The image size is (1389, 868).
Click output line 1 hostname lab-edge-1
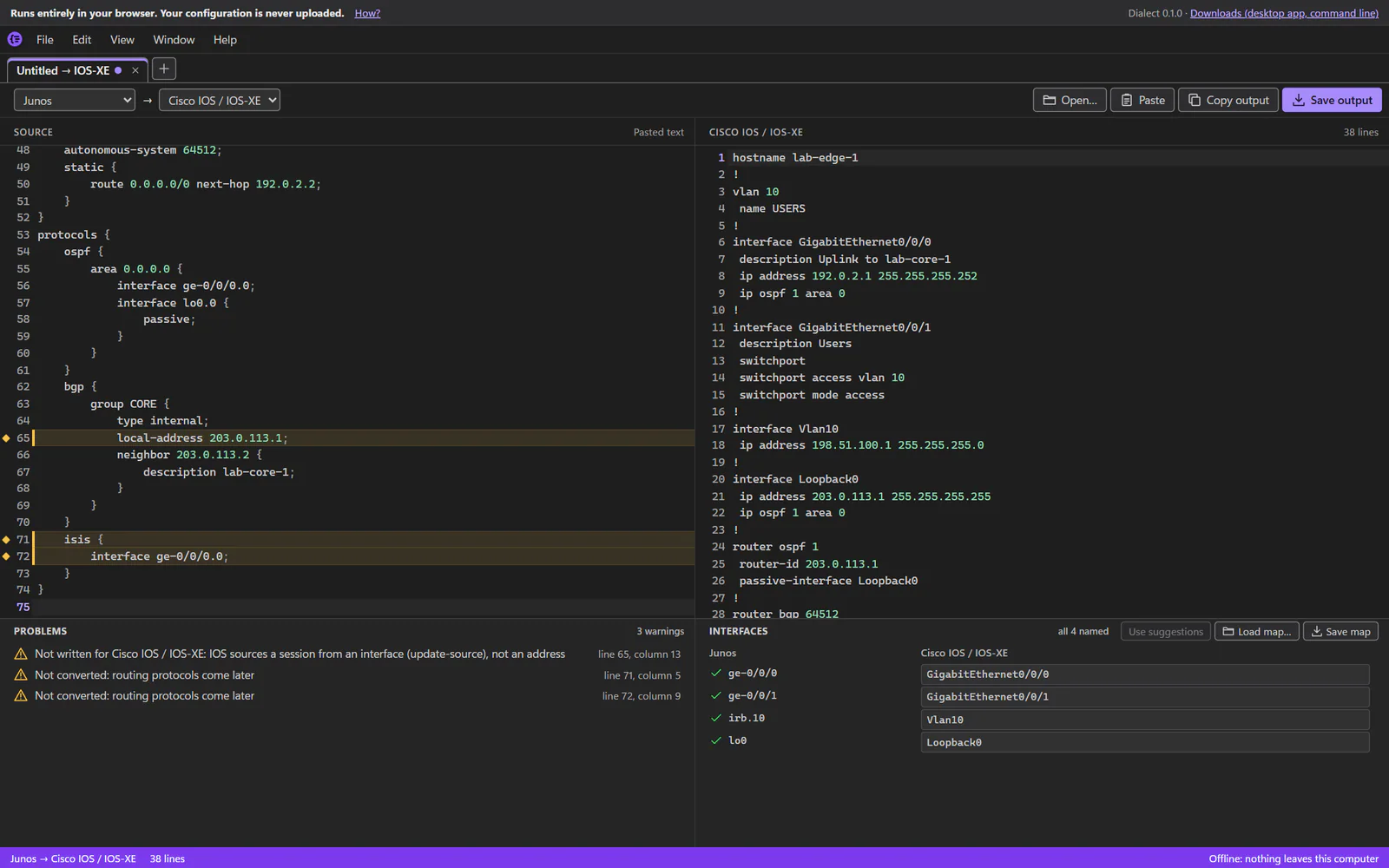click(x=795, y=158)
